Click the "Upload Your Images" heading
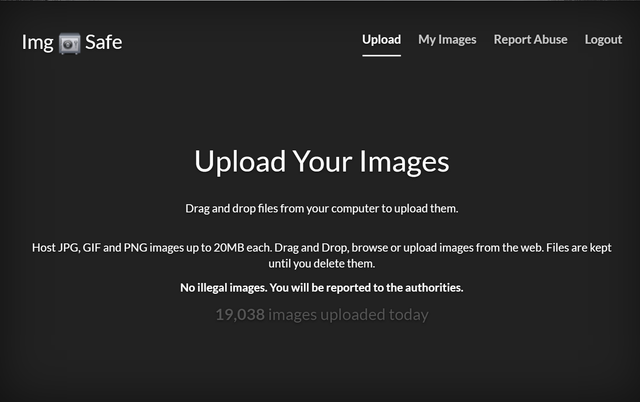The width and height of the screenshot is (640, 402). pyautogui.click(x=322, y=162)
